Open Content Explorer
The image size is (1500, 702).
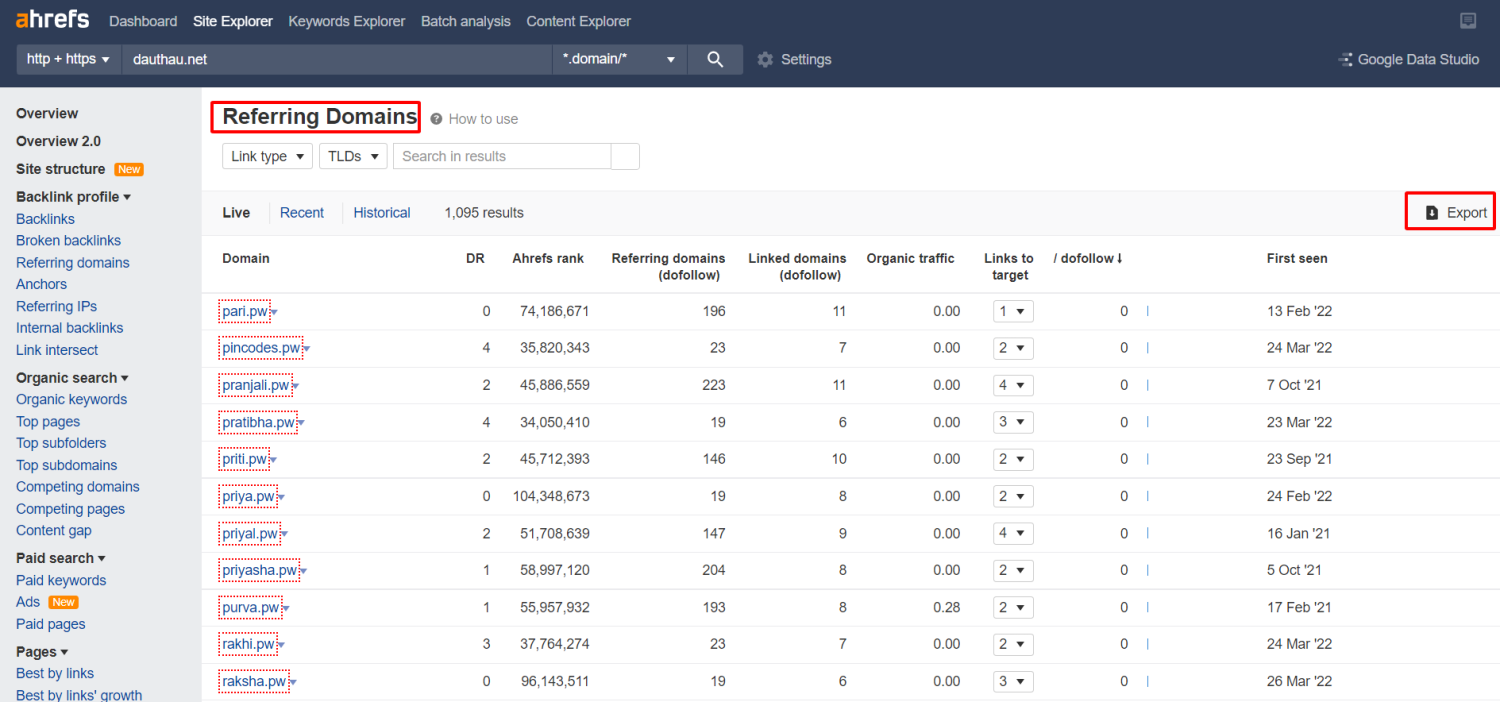pyautogui.click(x=579, y=21)
